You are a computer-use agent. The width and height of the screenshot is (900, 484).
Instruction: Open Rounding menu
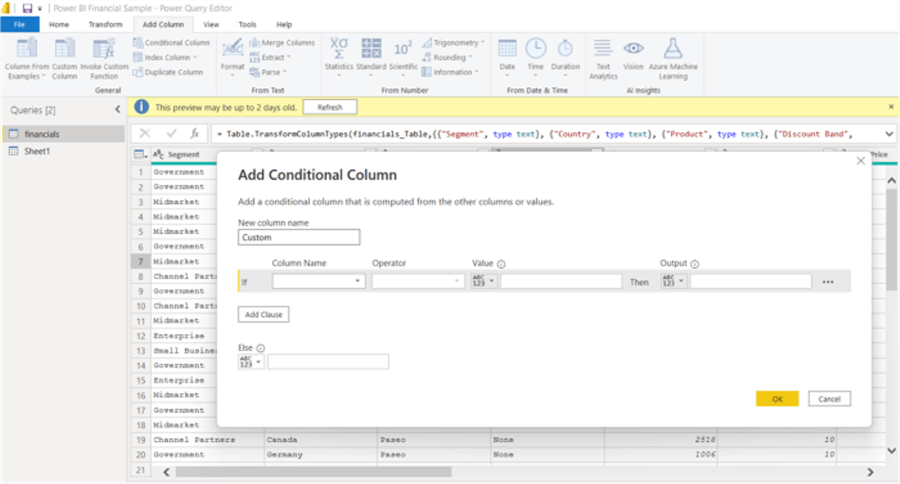pos(447,57)
